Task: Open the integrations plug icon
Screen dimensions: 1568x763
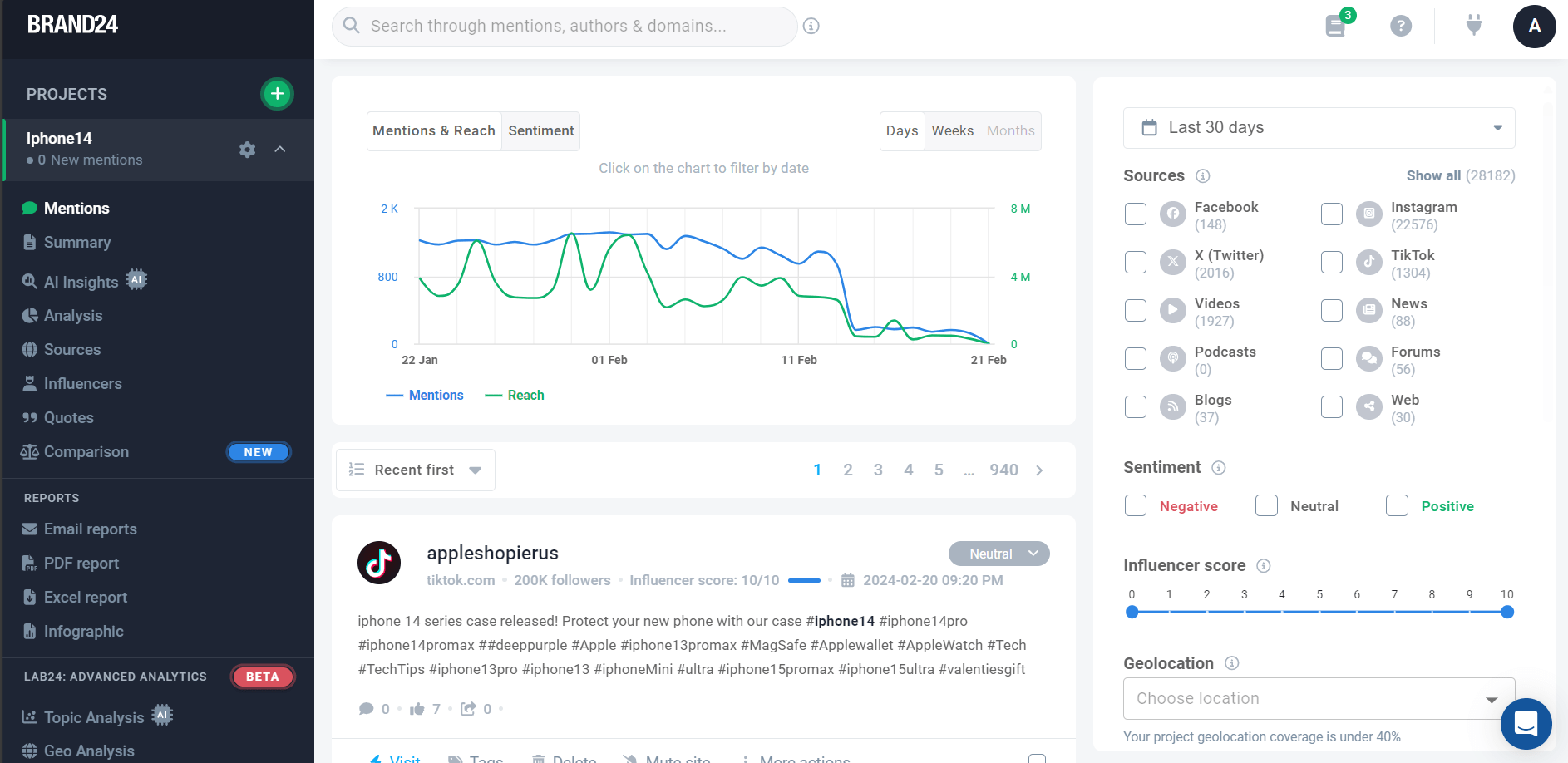Action: [x=1472, y=26]
